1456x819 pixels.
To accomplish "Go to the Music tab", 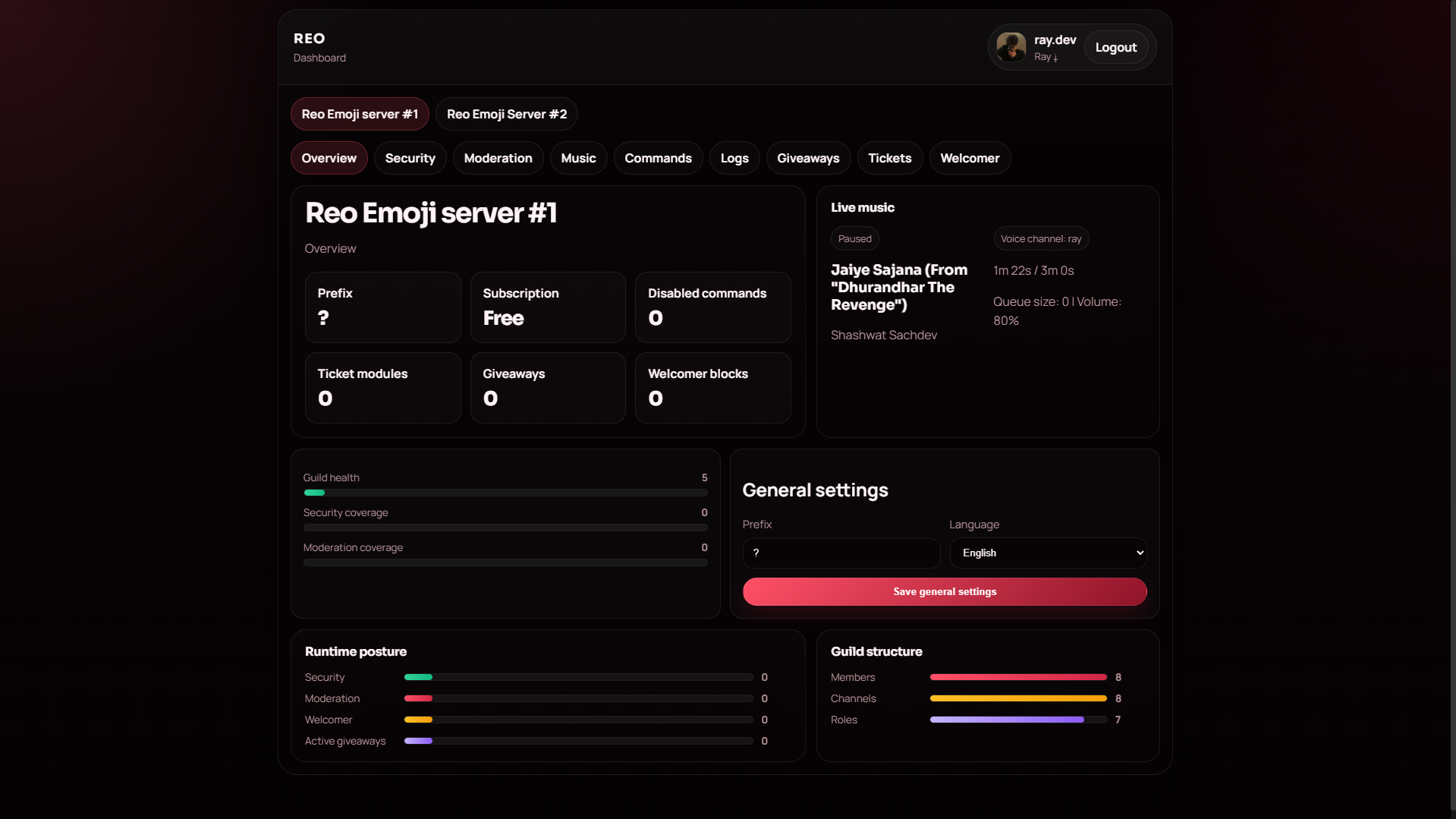I will [x=578, y=158].
